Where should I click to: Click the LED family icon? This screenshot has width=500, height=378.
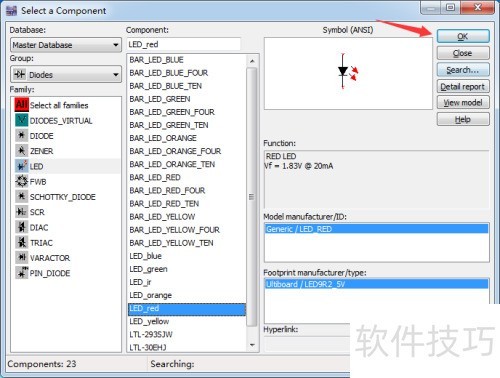[x=22, y=166]
